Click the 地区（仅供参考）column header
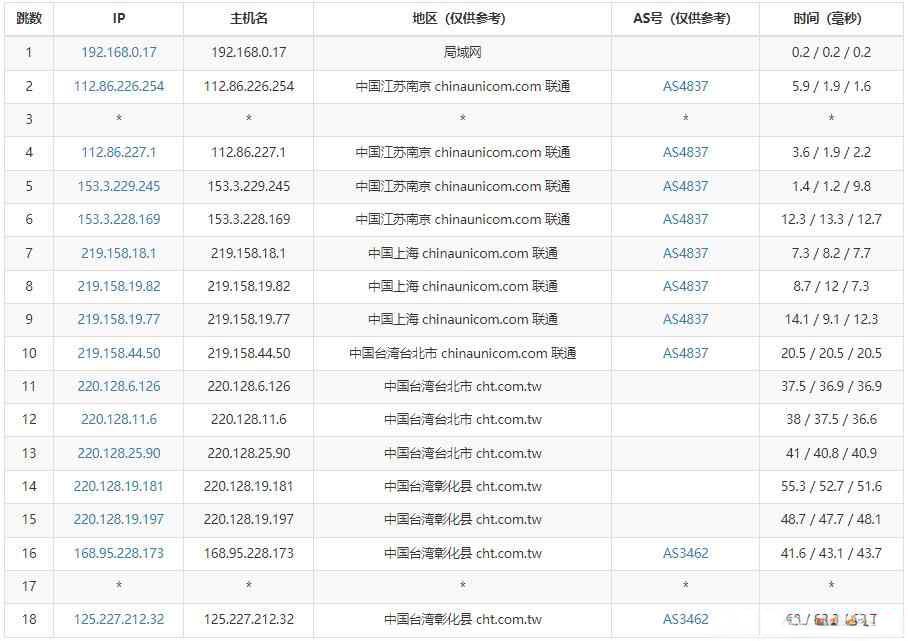The width and height of the screenshot is (908, 641). pos(463,19)
